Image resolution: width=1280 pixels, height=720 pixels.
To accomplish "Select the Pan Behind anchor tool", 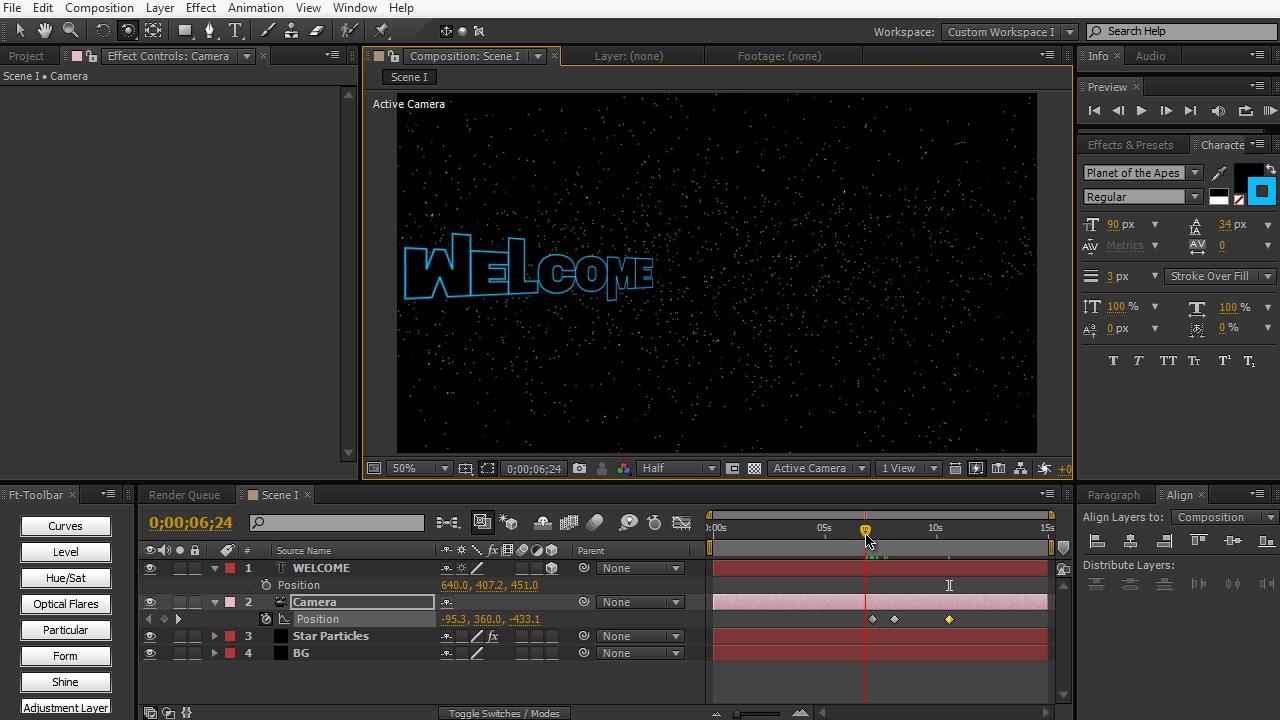I will tap(153, 31).
